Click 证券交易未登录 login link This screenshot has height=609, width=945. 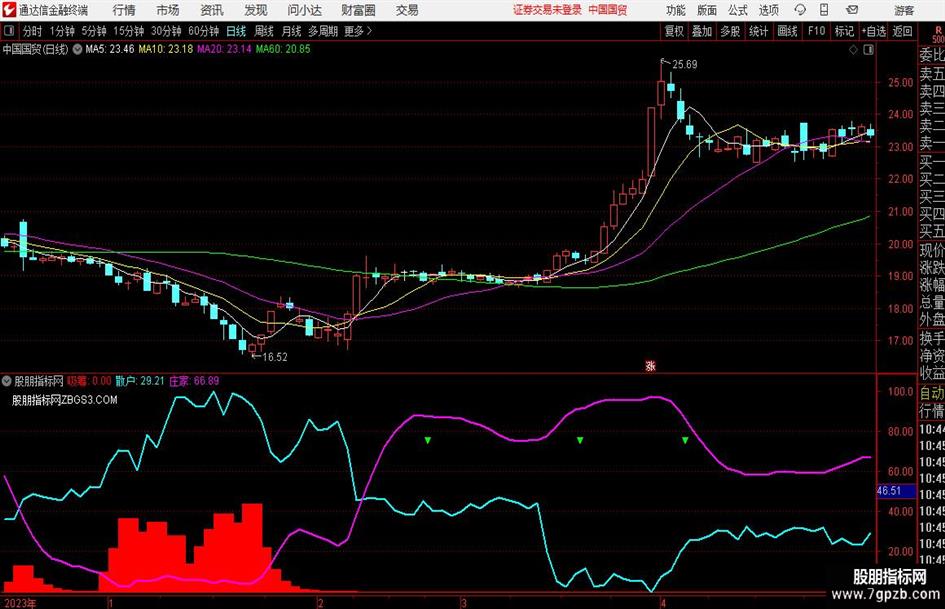click(x=548, y=10)
